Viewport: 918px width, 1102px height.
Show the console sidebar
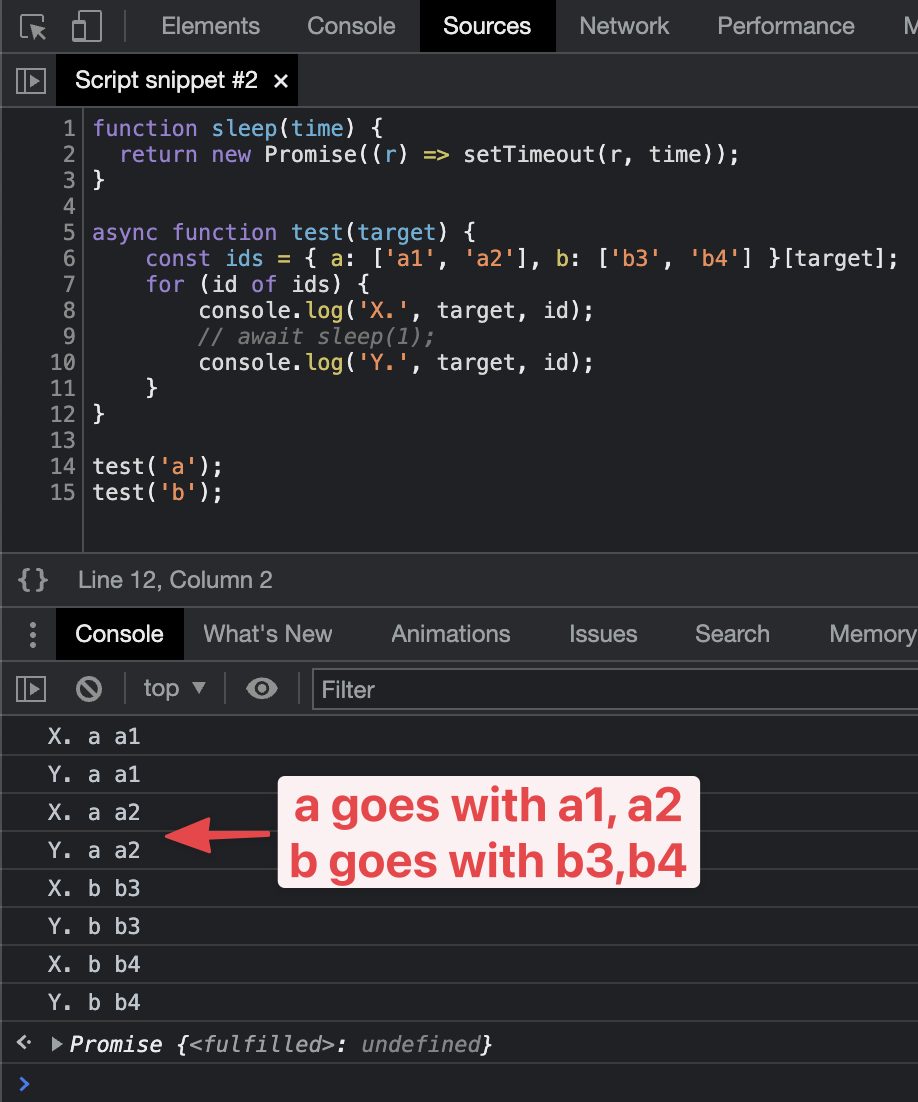click(31, 689)
